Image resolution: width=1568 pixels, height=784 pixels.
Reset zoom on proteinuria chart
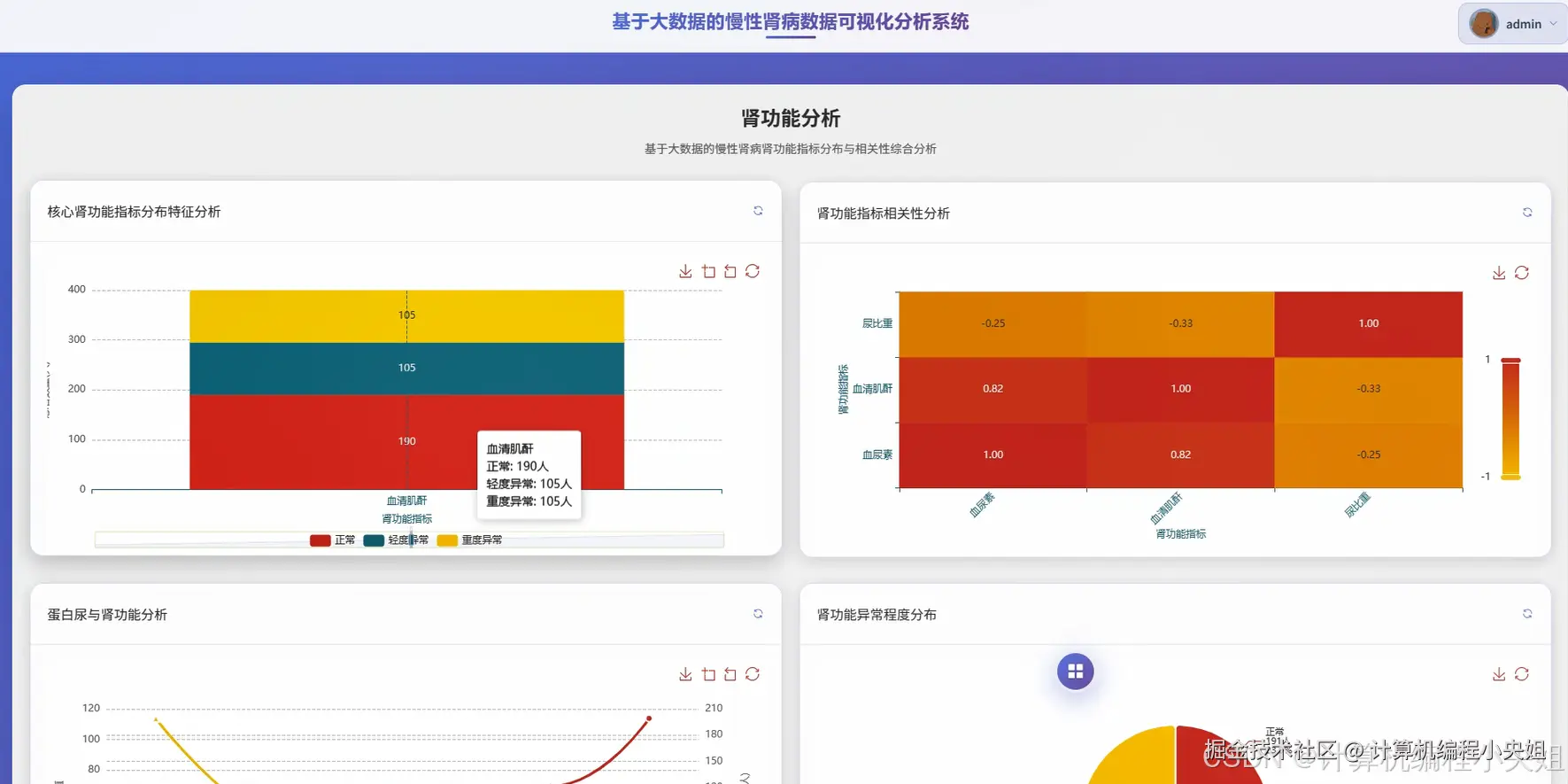point(730,674)
